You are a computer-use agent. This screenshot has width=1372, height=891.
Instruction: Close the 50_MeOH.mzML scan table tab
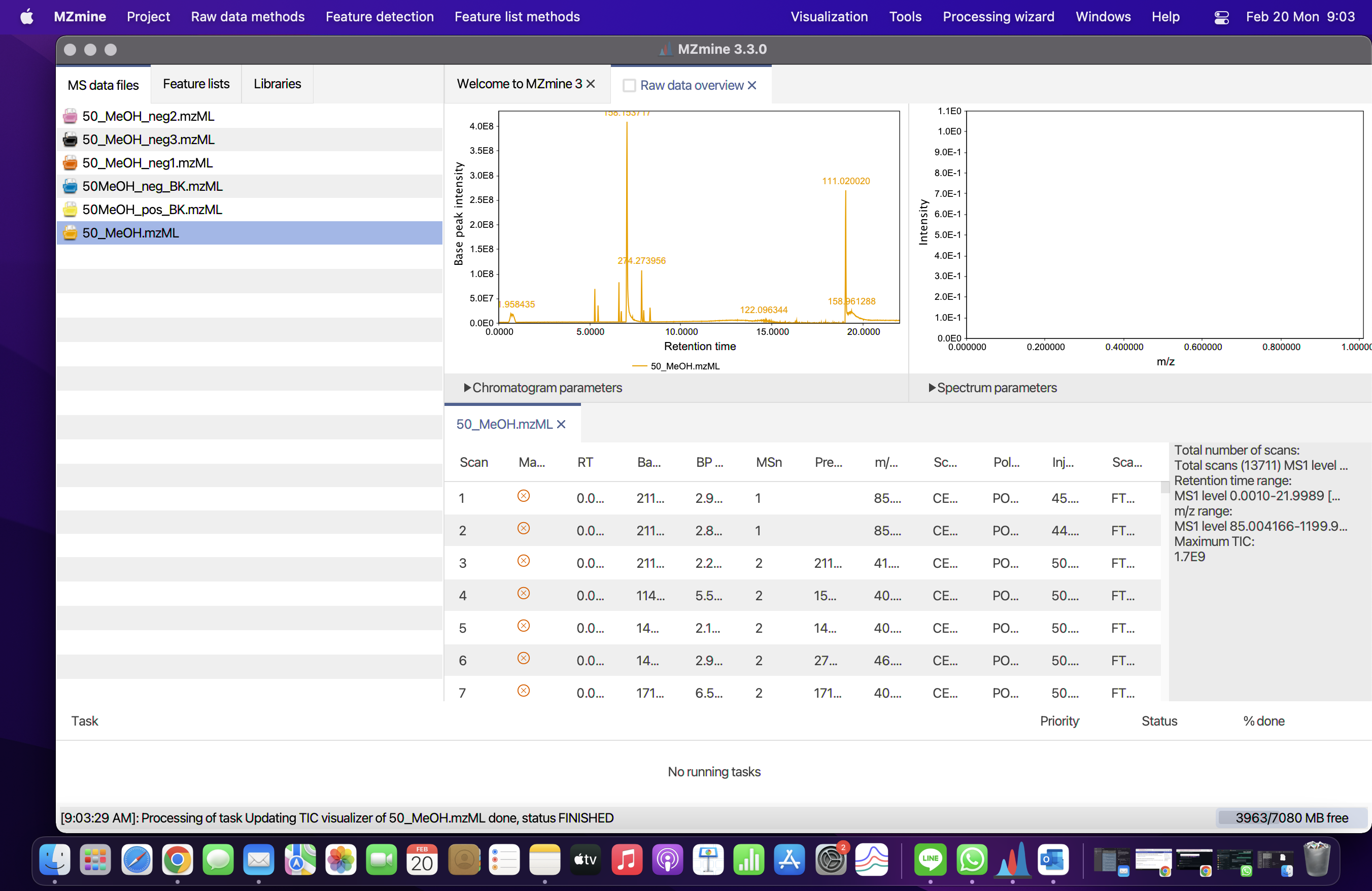click(562, 425)
